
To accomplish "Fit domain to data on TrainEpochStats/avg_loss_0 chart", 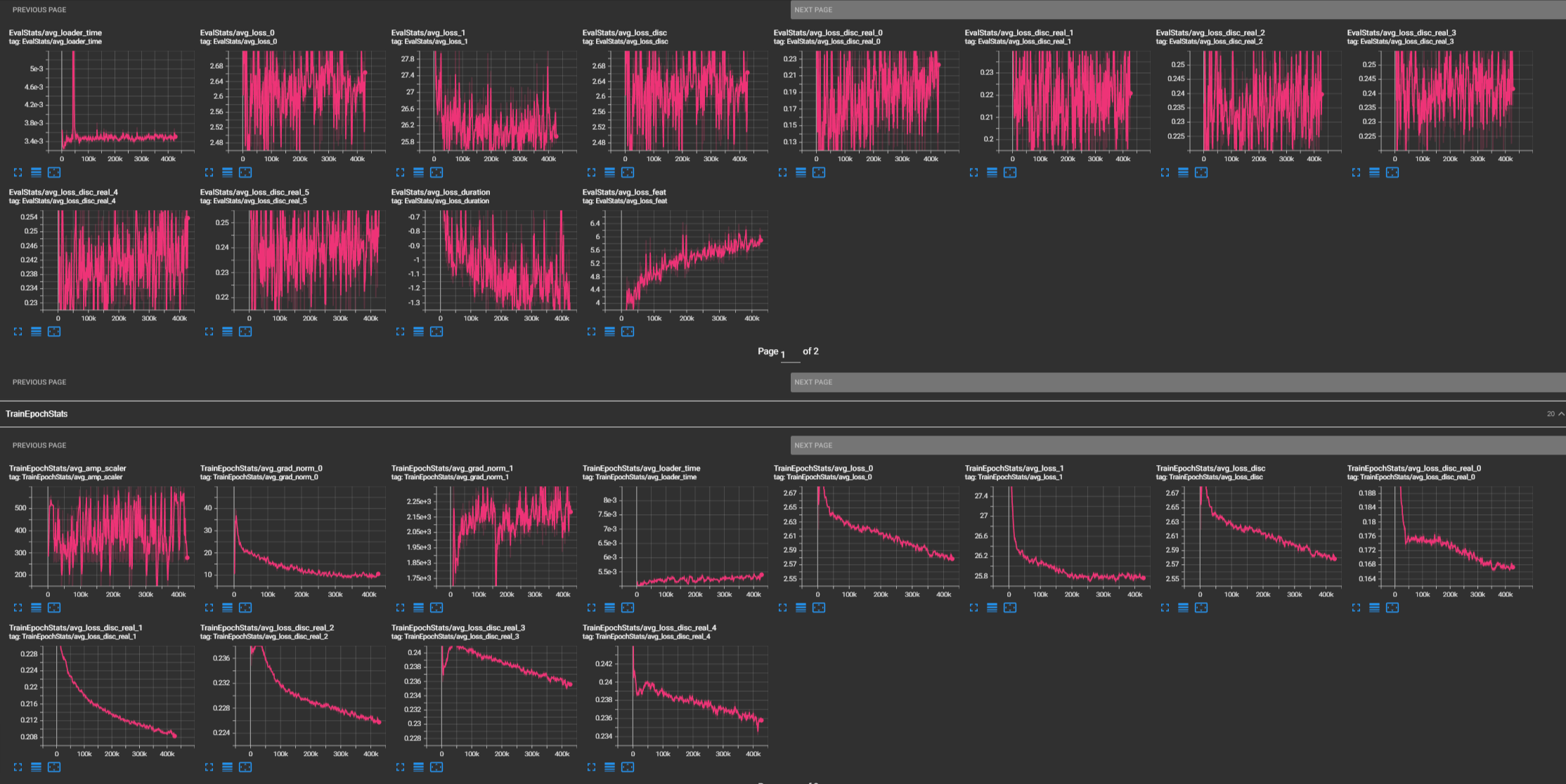I will [819, 608].
